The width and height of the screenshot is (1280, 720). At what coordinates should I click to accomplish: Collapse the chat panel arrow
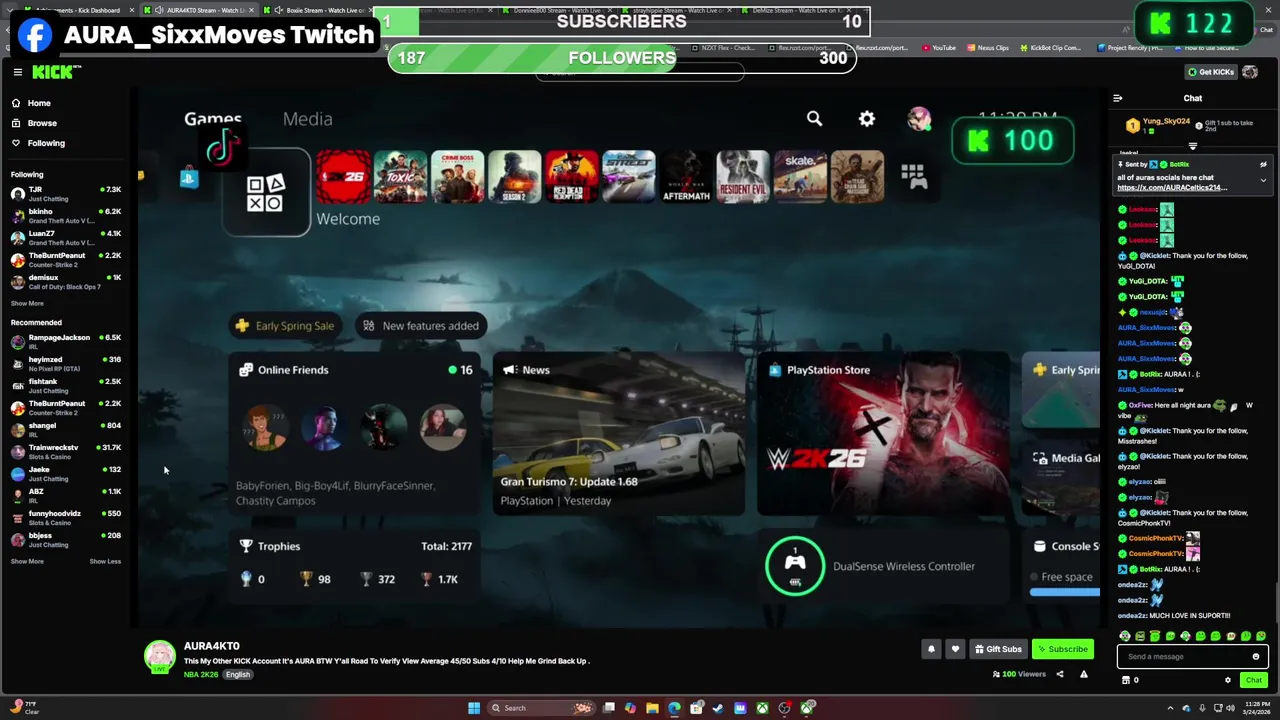1118,98
